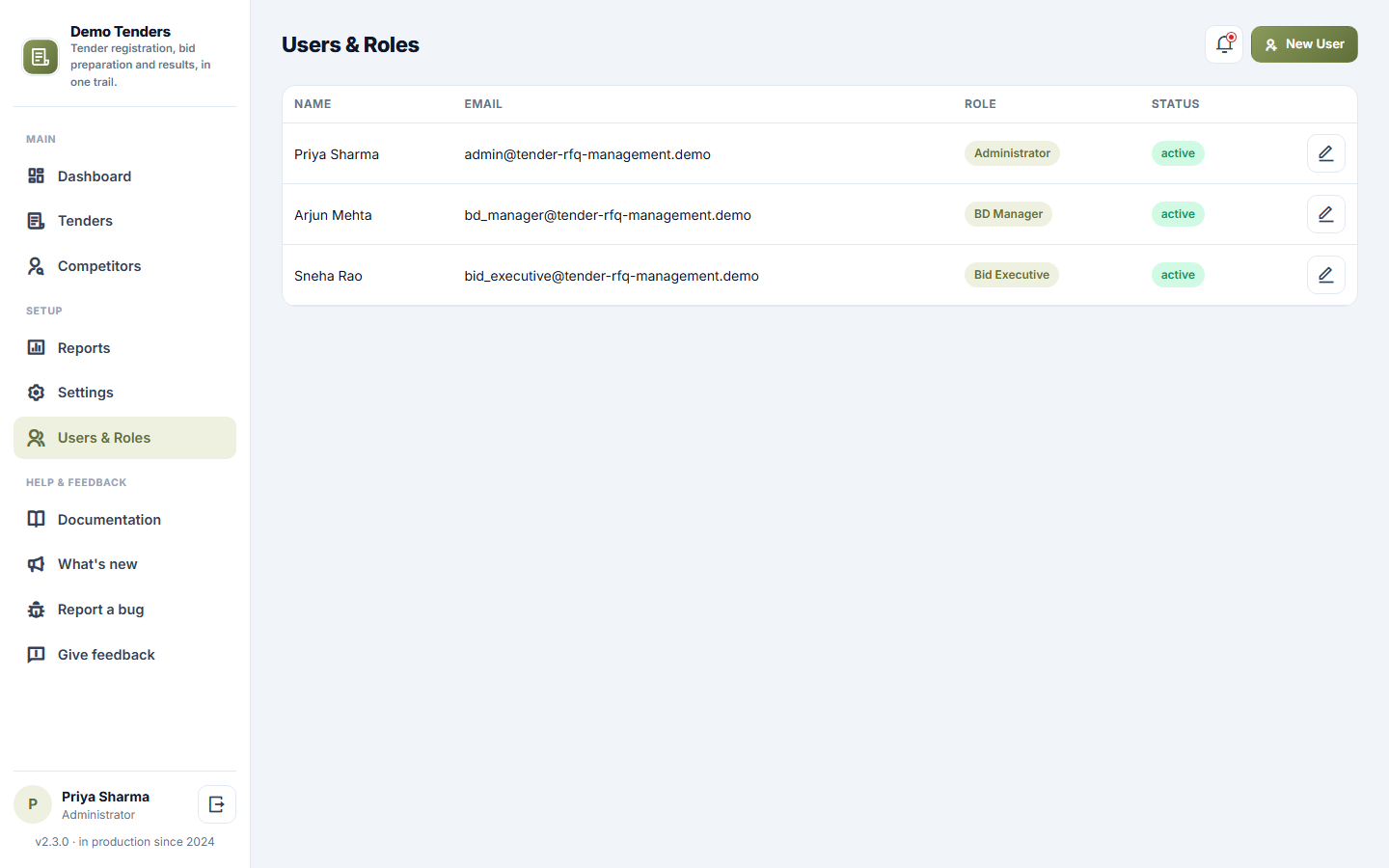
Task: Click the Documentation book icon
Action: (36, 519)
